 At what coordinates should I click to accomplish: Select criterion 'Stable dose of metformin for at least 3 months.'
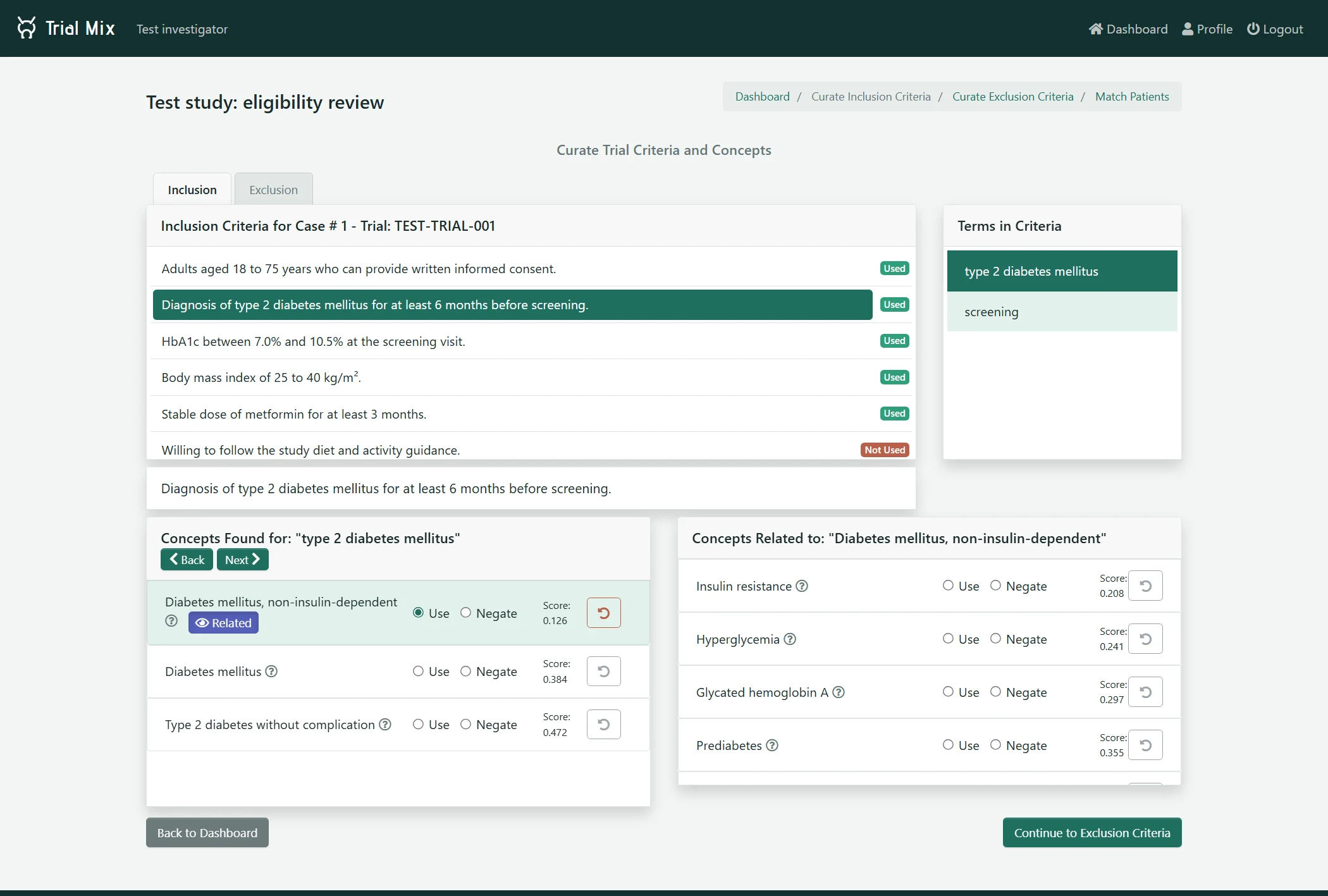(512, 414)
